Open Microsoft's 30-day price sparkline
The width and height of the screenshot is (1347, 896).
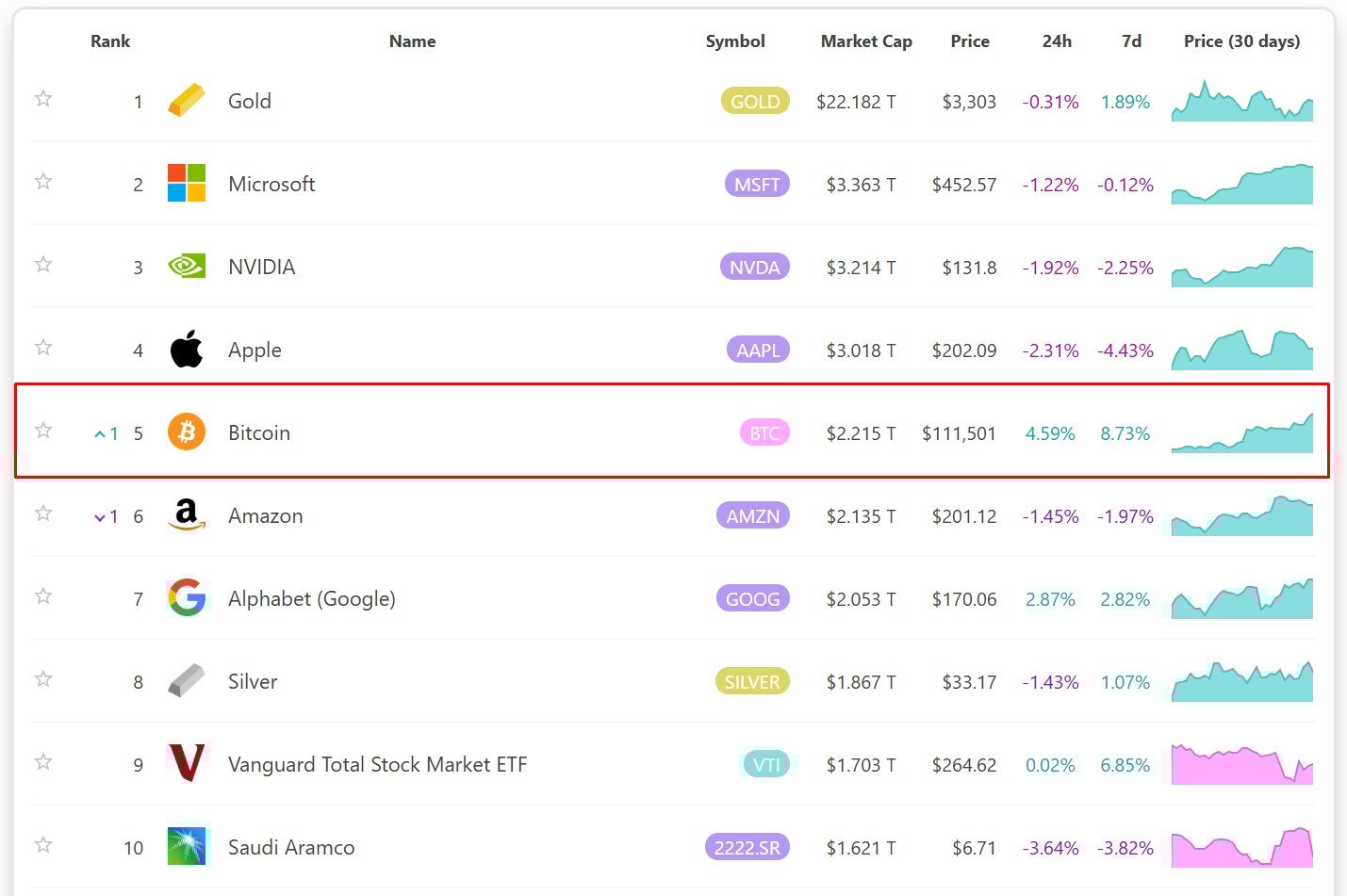[x=1242, y=184]
